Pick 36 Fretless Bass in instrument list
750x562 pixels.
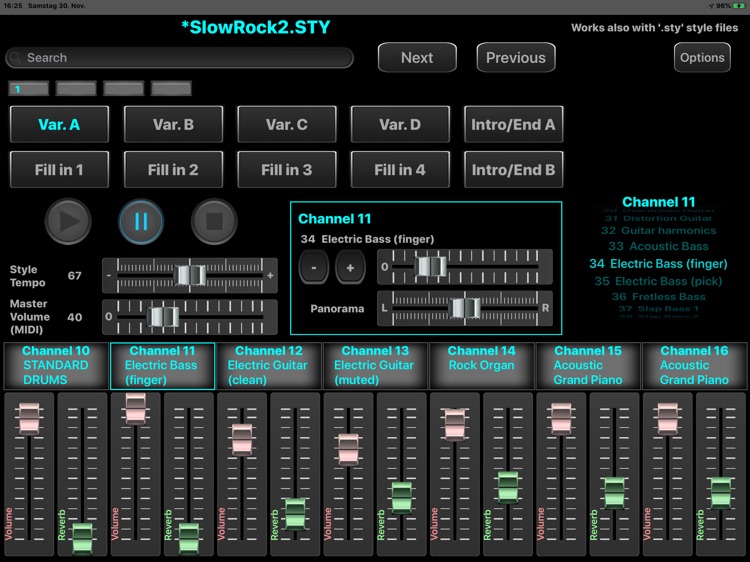[x=658, y=297]
